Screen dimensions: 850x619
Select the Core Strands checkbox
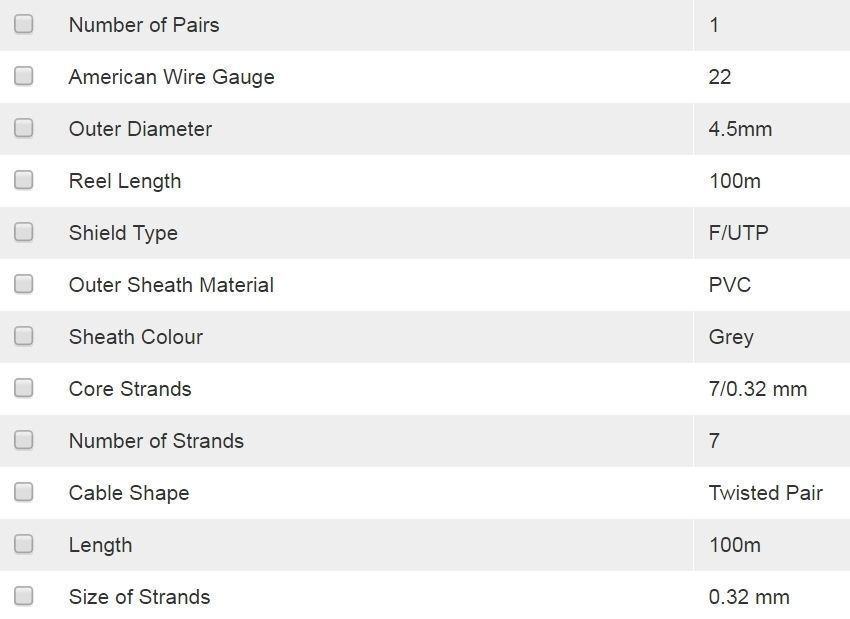[24, 388]
